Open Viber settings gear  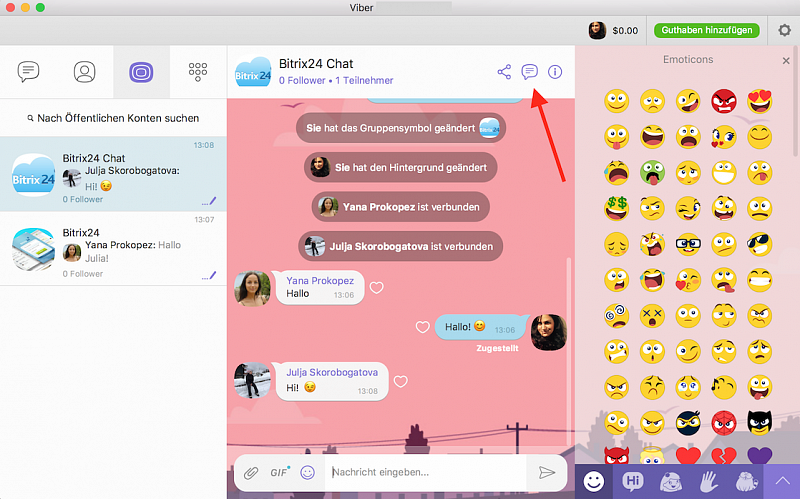click(785, 30)
